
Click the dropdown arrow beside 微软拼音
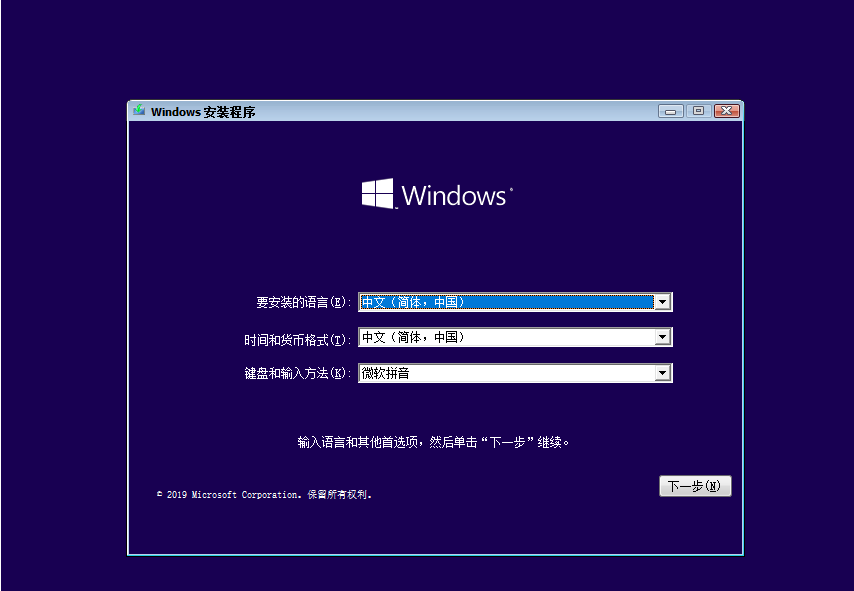click(x=663, y=372)
